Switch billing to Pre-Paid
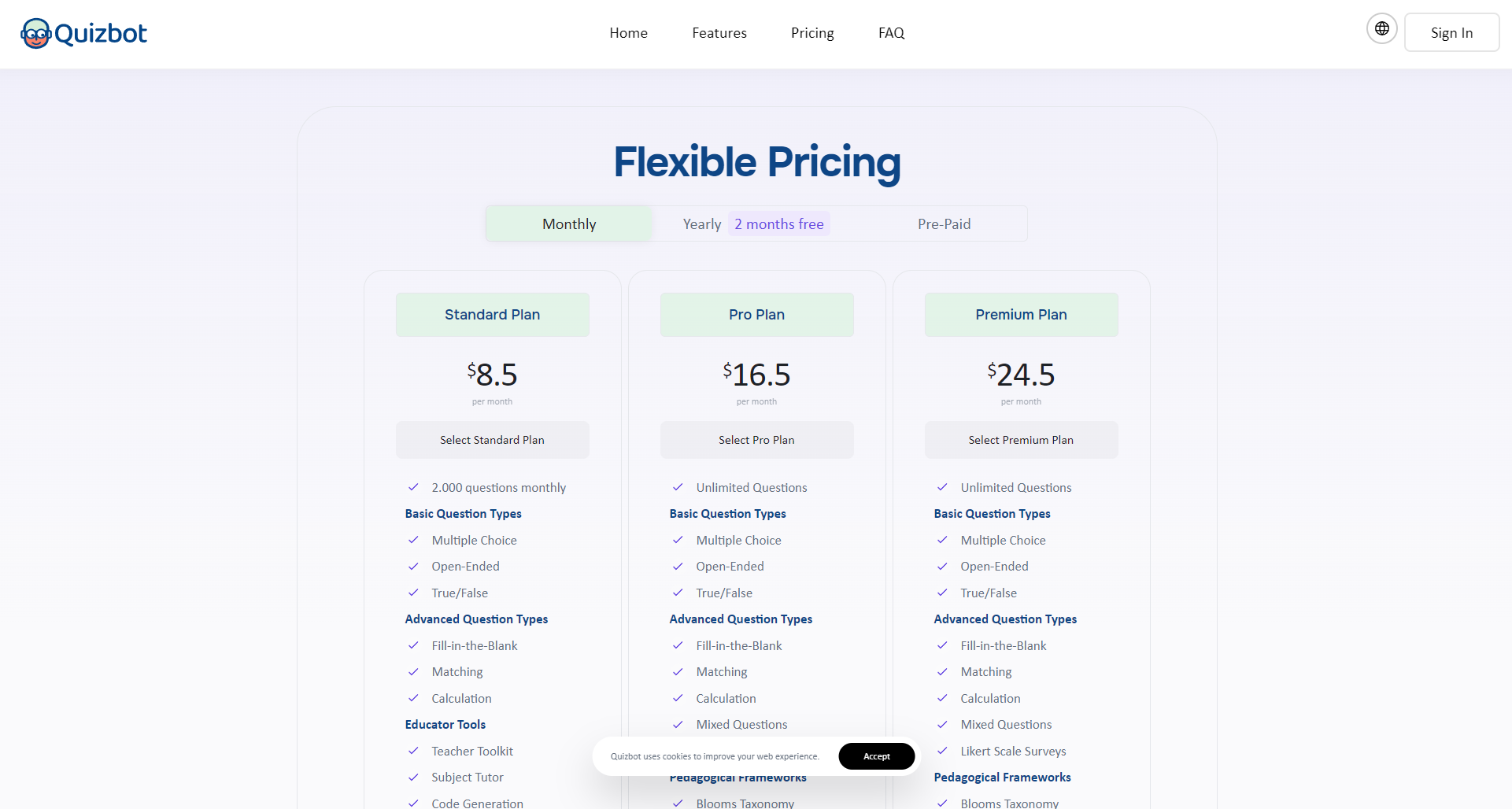Viewport: 1512px width, 809px height. coord(944,224)
